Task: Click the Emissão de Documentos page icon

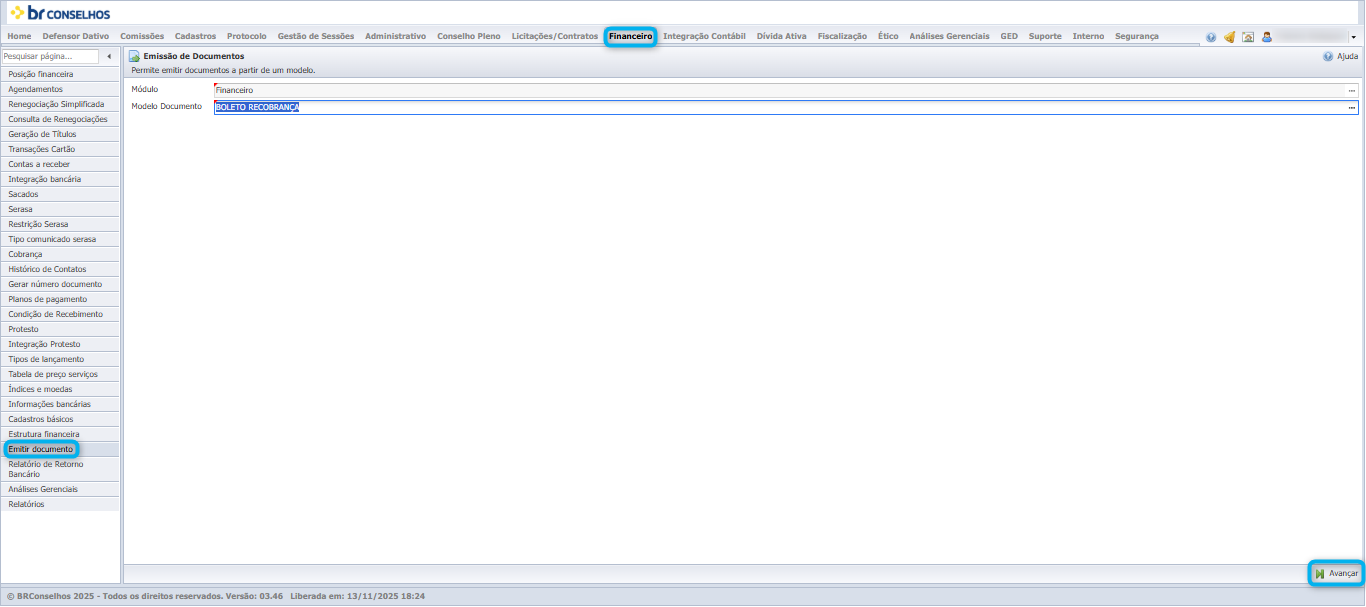Action: click(134, 57)
